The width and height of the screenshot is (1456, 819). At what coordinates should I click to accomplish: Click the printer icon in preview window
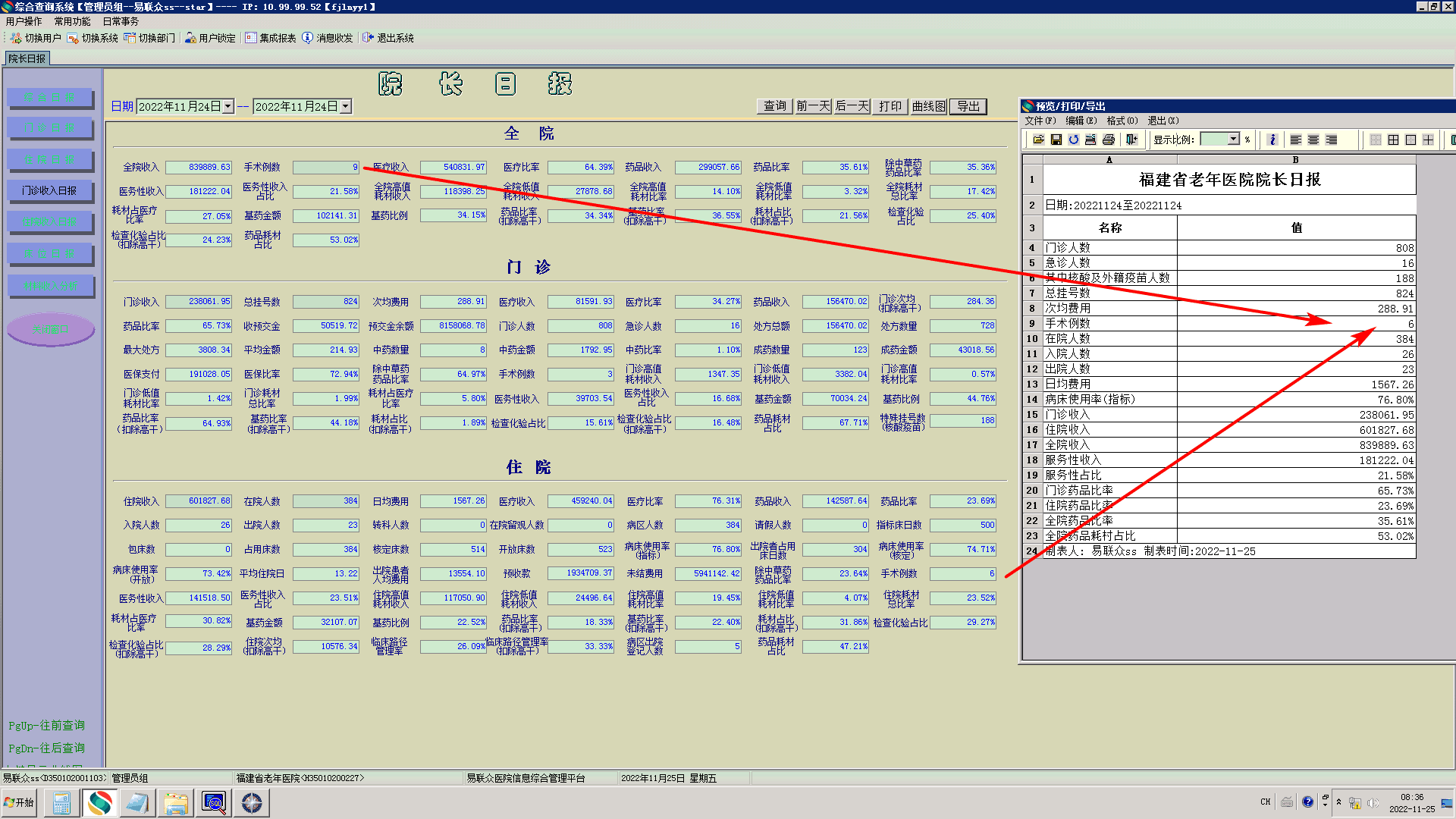tap(1108, 140)
